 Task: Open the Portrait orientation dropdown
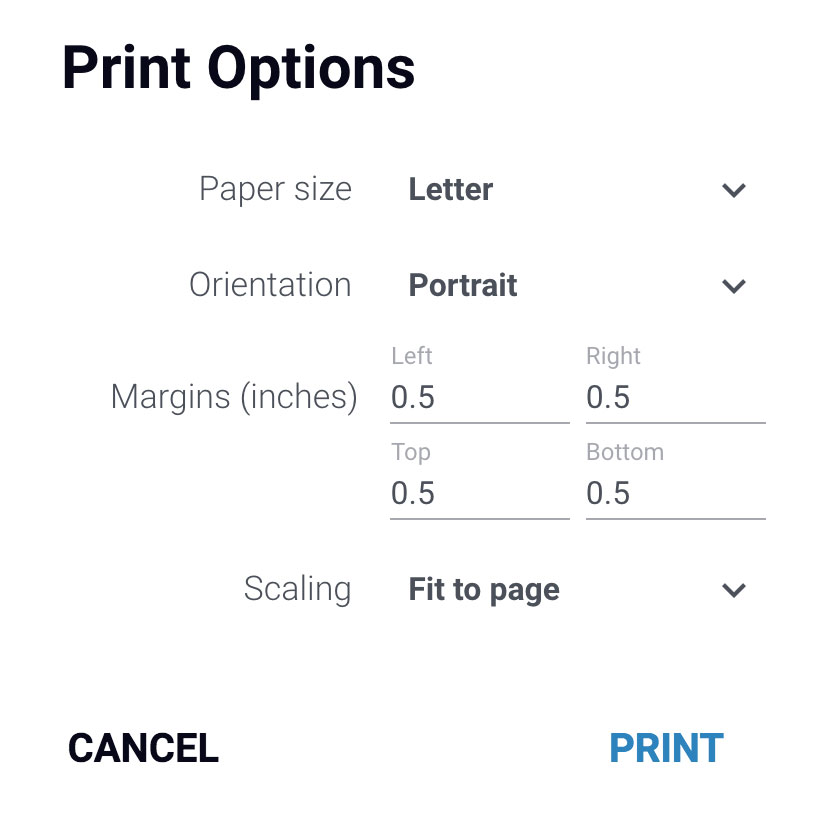click(578, 285)
